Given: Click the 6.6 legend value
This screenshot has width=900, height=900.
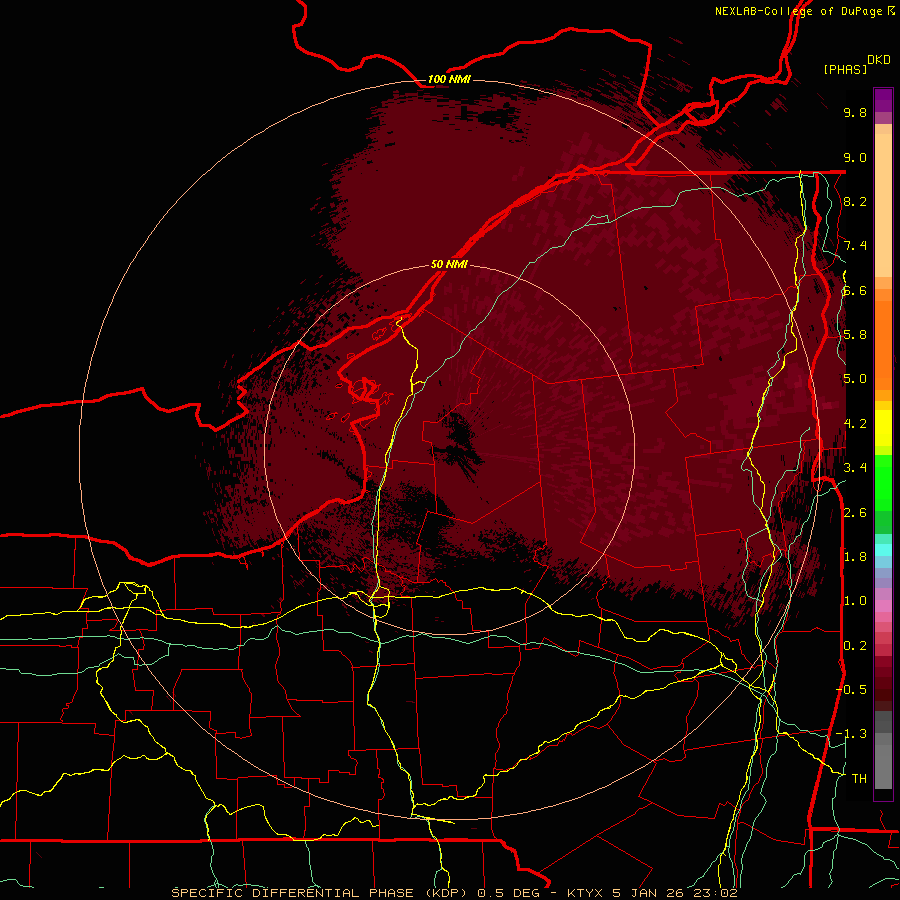Looking at the screenshot, I should tap(855, 291).
